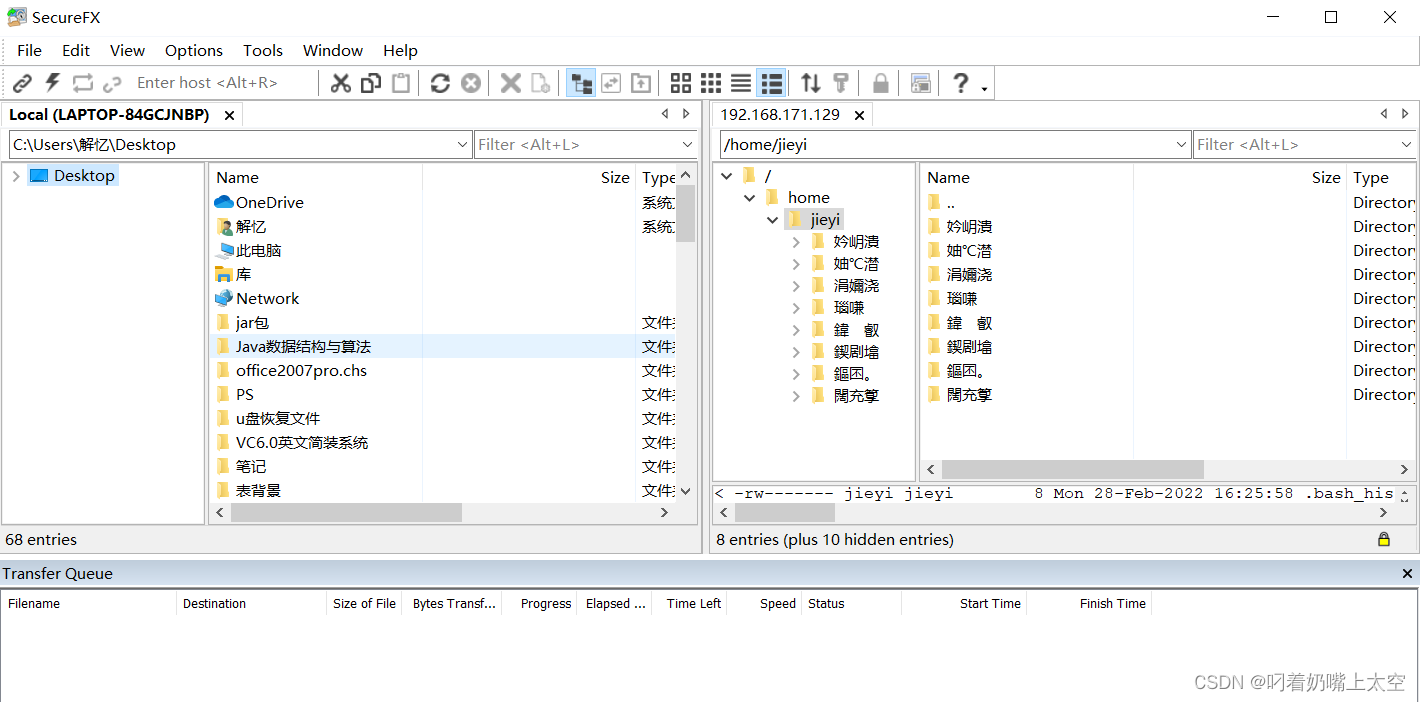Open the local Filter dropdown

coord(687,145)
